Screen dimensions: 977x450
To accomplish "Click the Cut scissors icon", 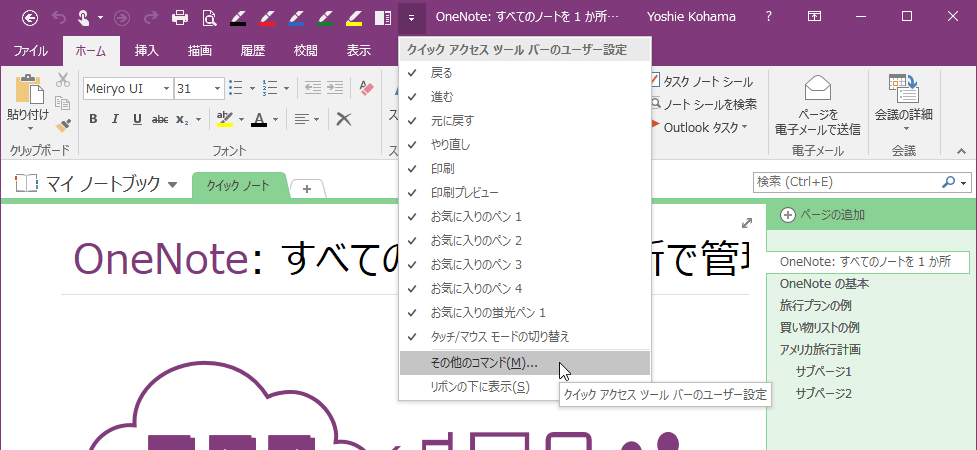I will coord(62,80).
